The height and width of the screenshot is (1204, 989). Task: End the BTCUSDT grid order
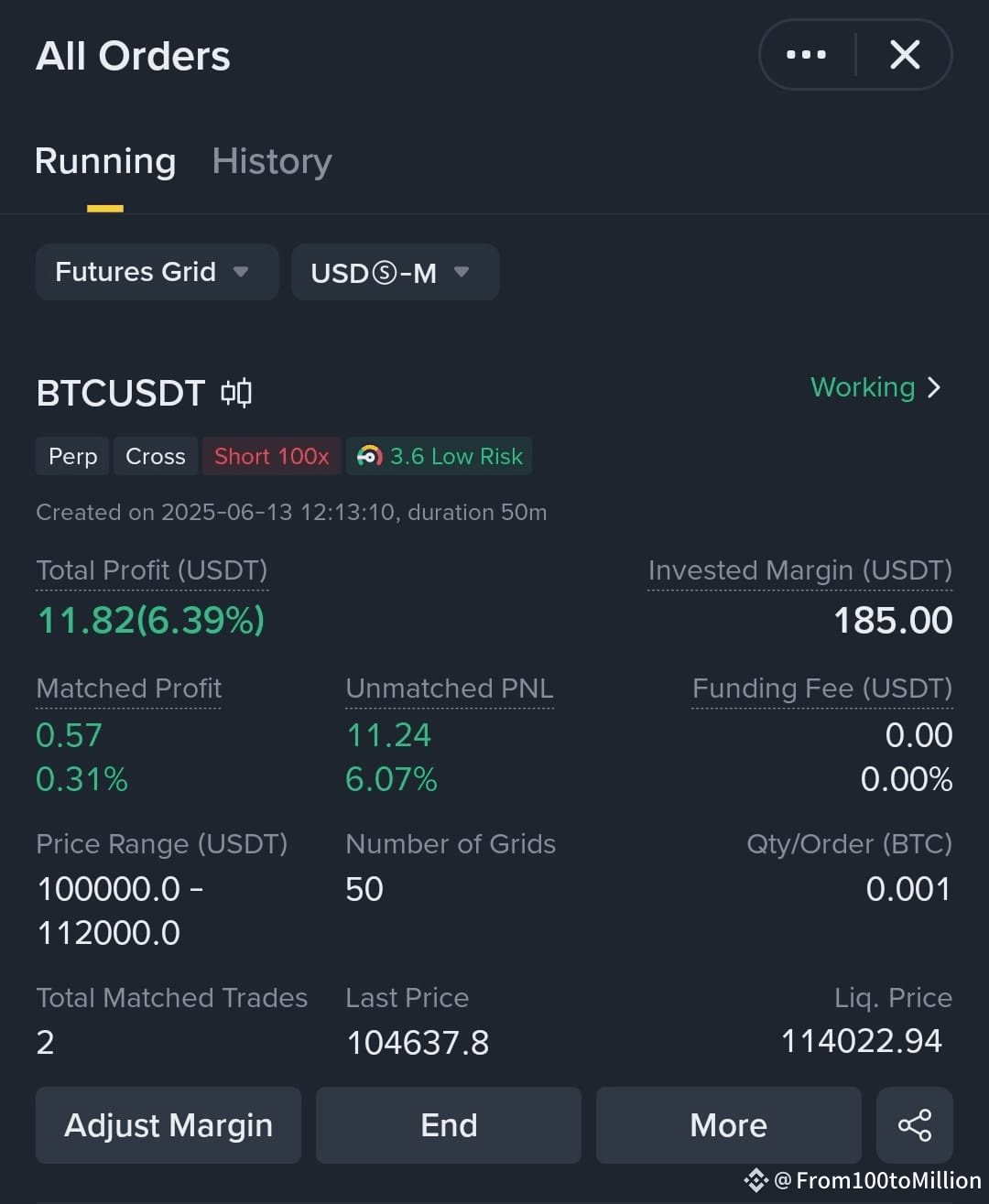(449, 1125)
